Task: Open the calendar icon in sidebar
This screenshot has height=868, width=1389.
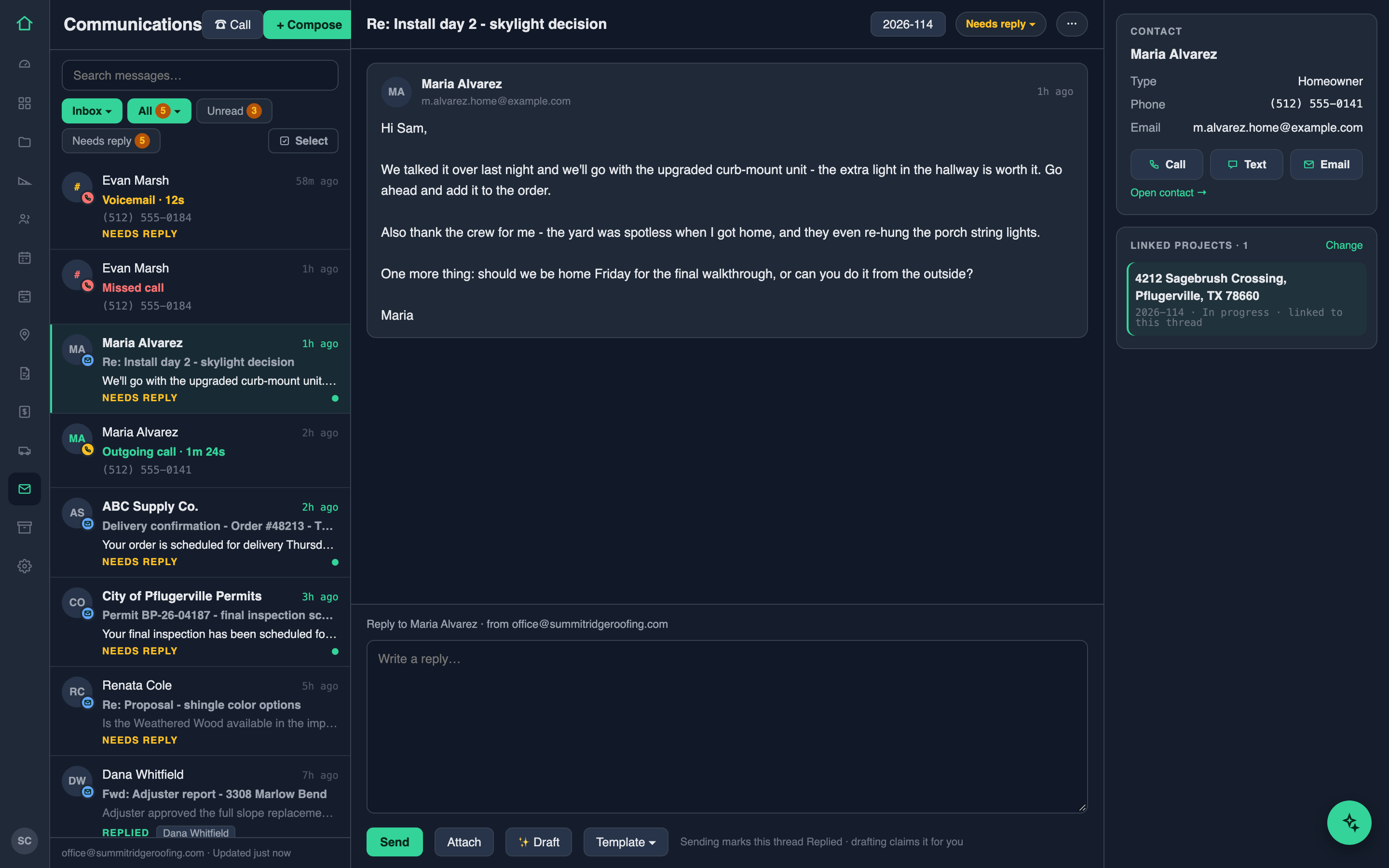Action: pos(24,258)
